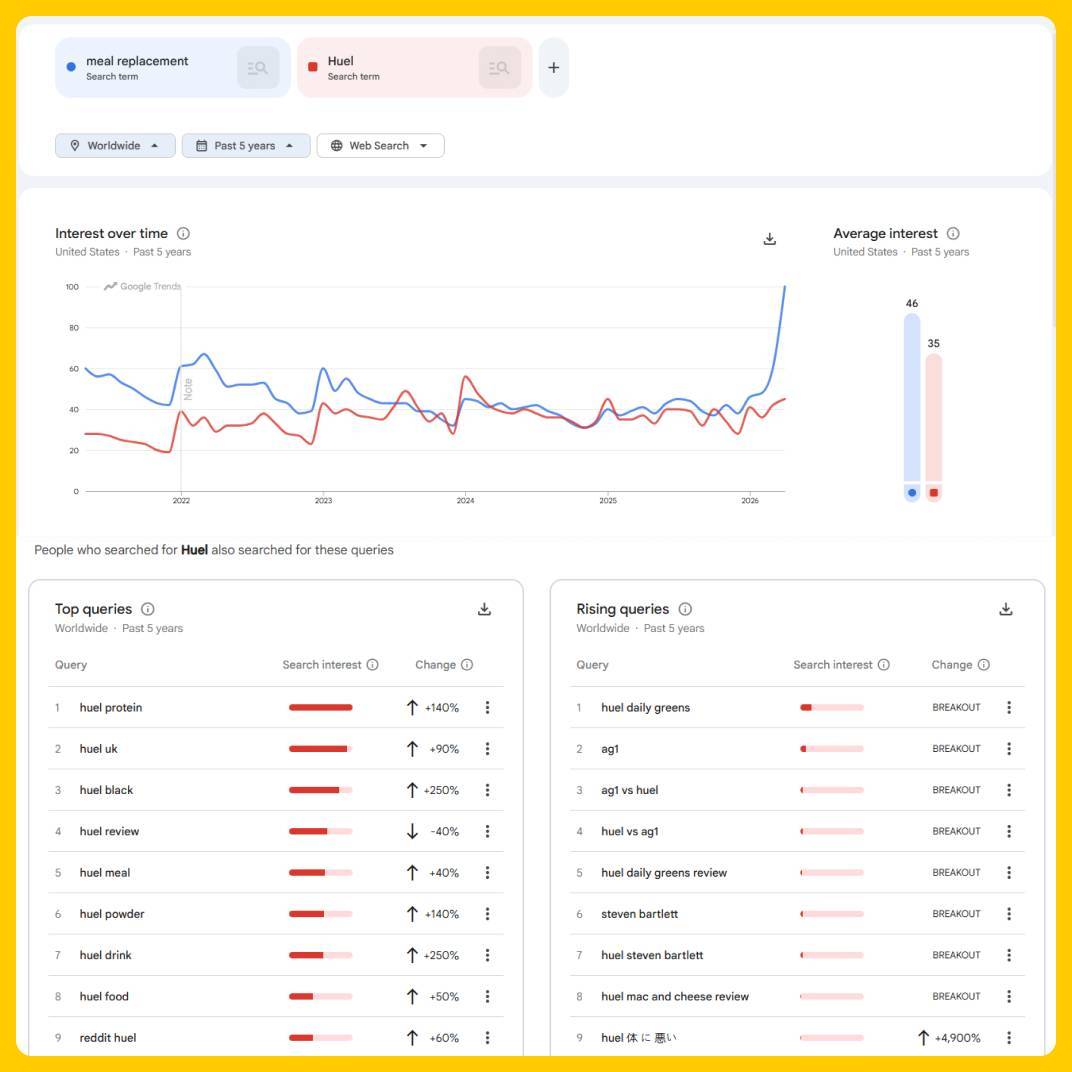Image resolution: width=1072 pixels, height=1072 pixels.
Task: Show info for Interest over time
Action: pos(183,233)
